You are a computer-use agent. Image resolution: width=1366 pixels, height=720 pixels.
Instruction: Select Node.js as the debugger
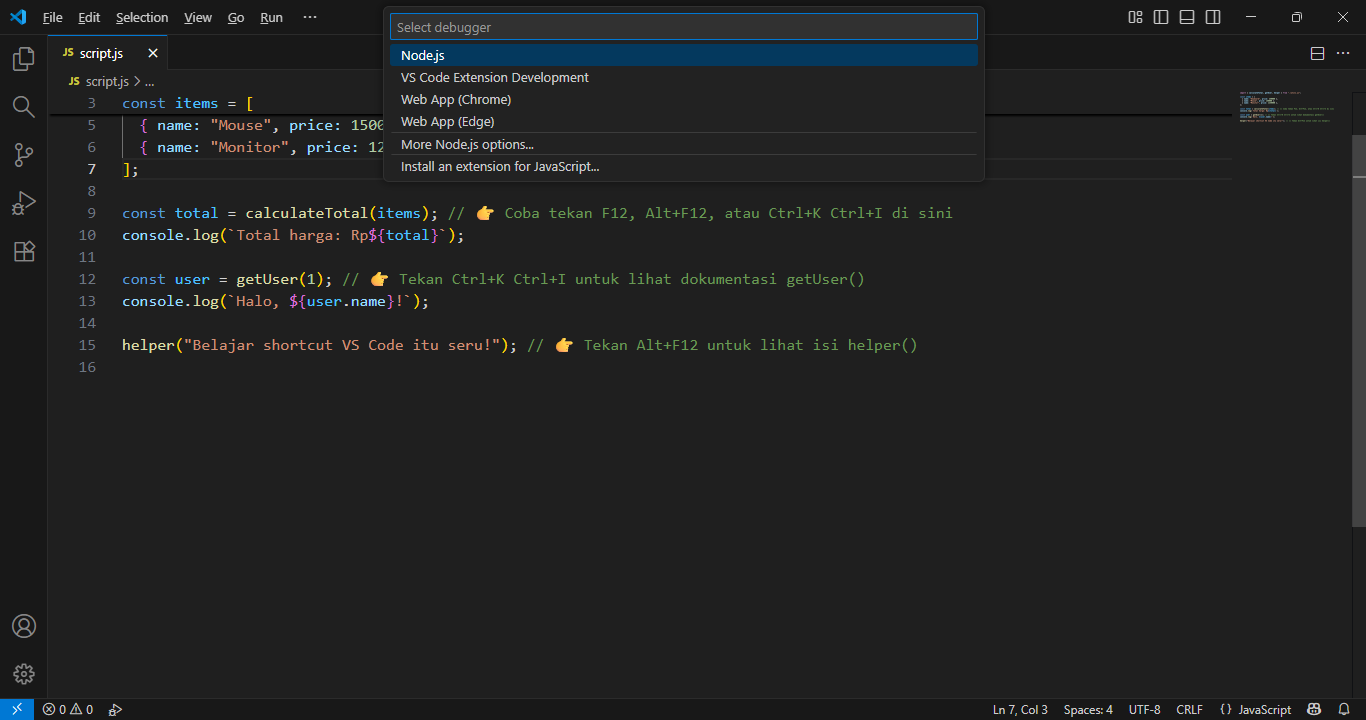pyautogui.click(x=422, y=55)
